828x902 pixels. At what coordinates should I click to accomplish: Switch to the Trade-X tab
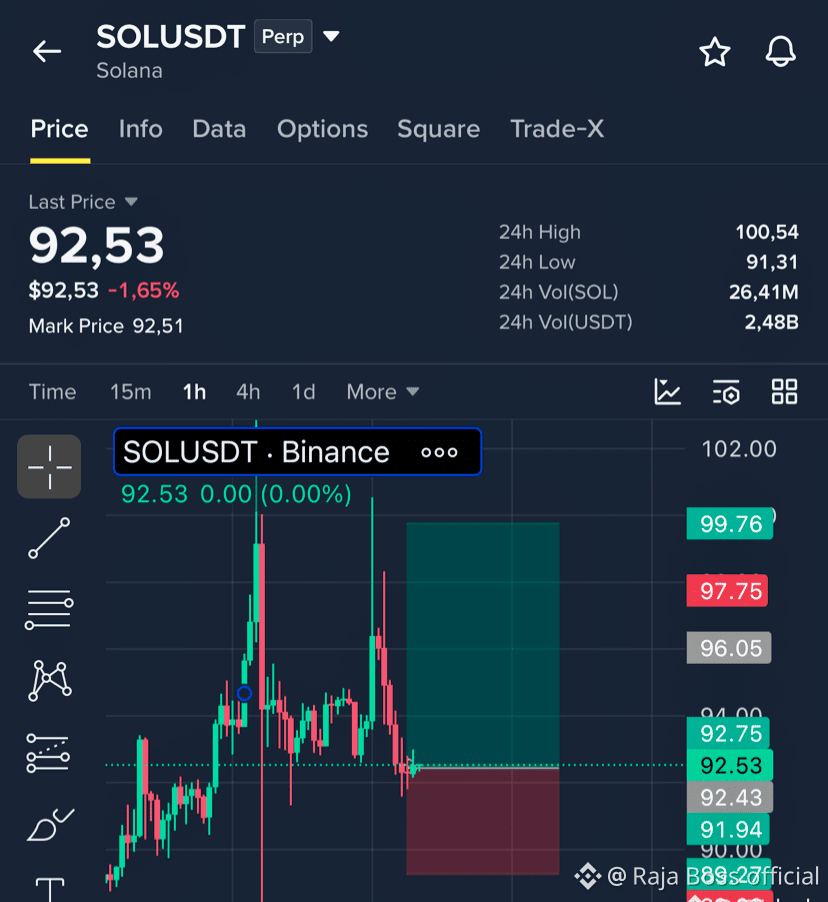point(557,129)
